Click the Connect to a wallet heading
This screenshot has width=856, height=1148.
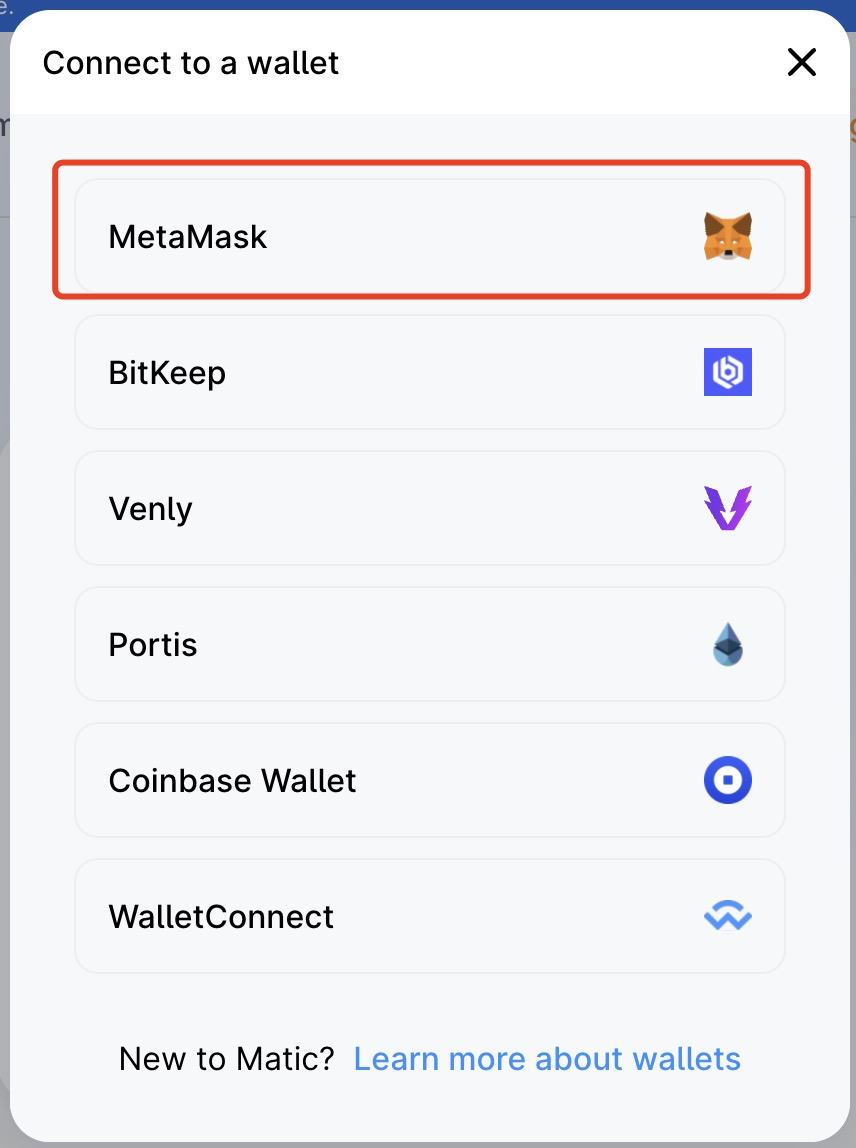(190, 63)
